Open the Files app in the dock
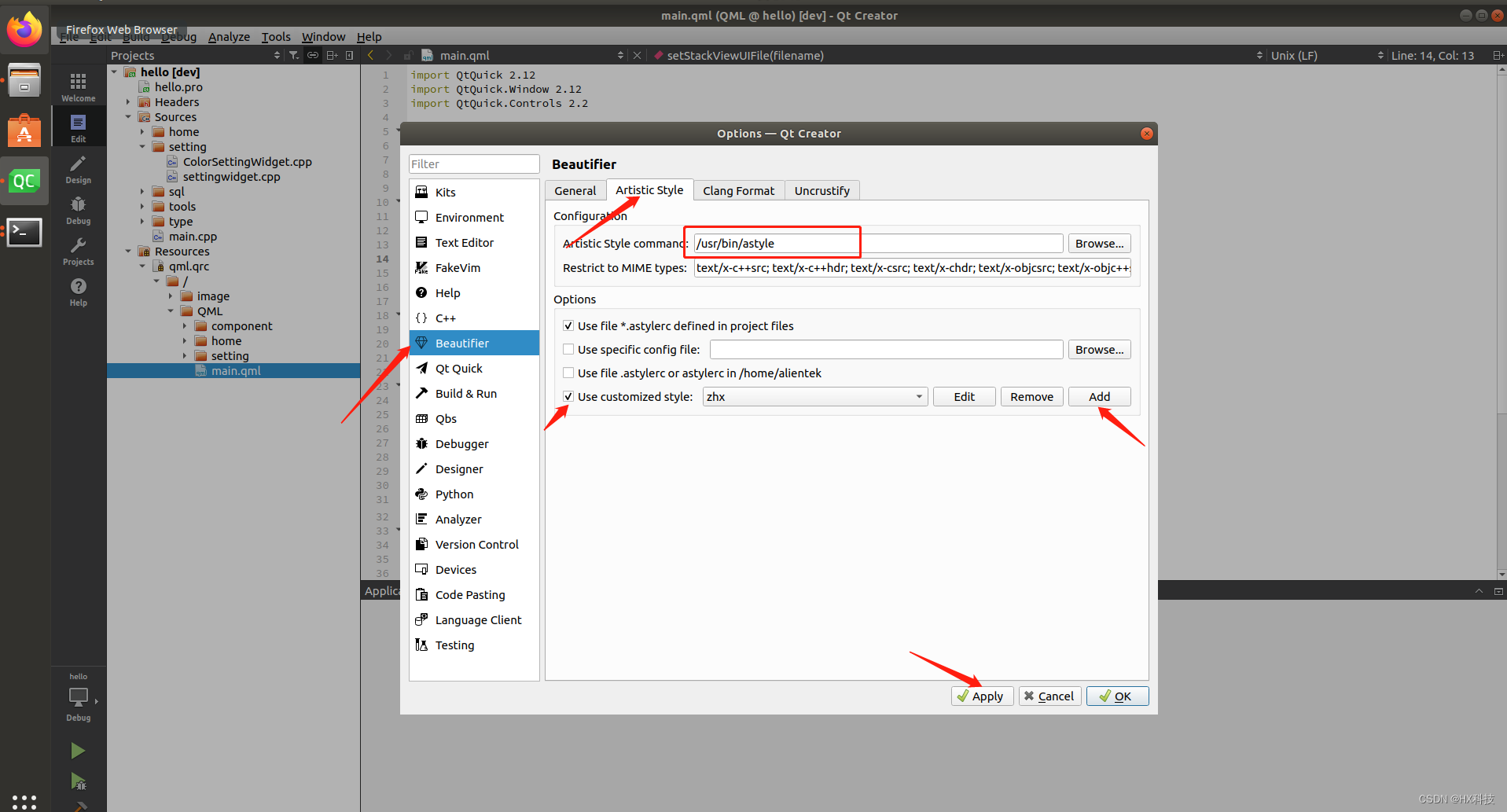 (x=24, y=80)
